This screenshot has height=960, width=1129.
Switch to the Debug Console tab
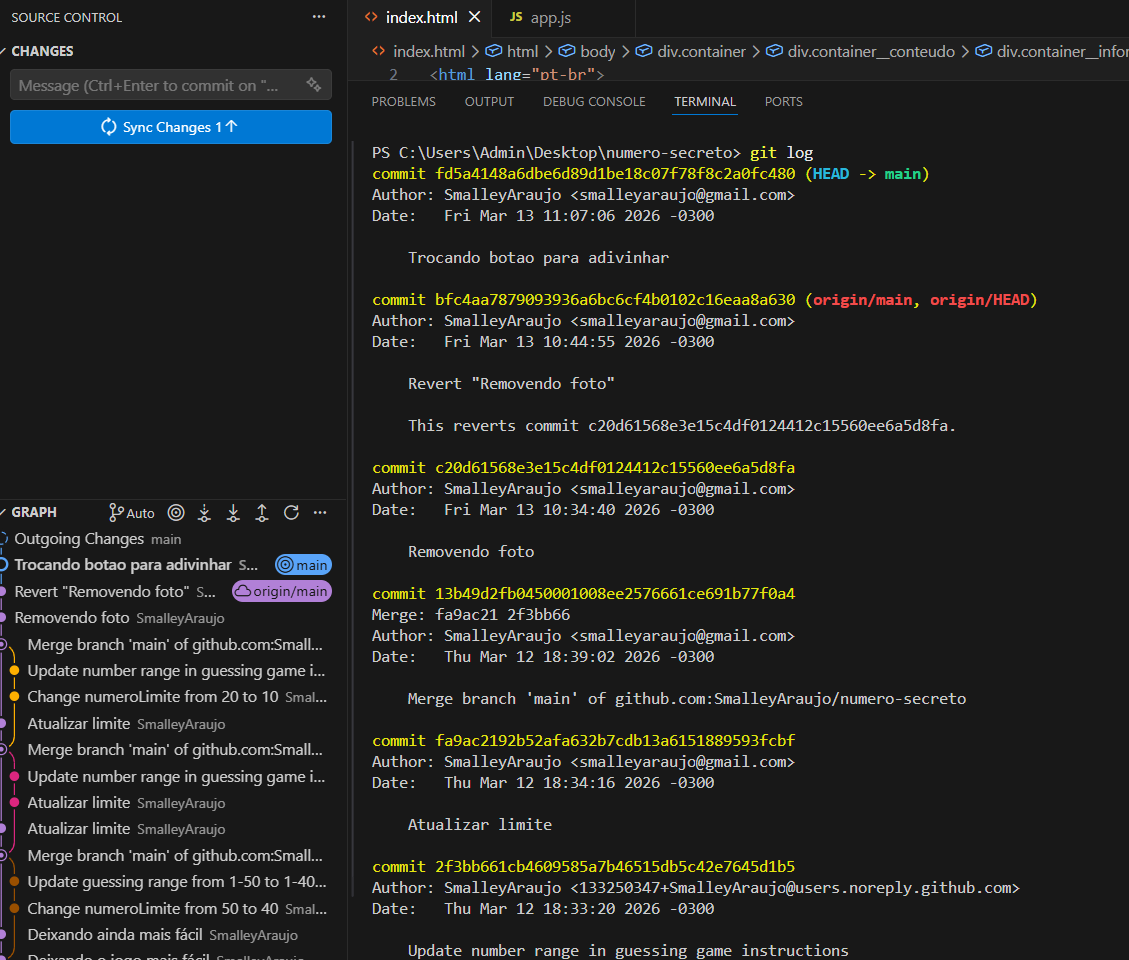click(594, 102)
